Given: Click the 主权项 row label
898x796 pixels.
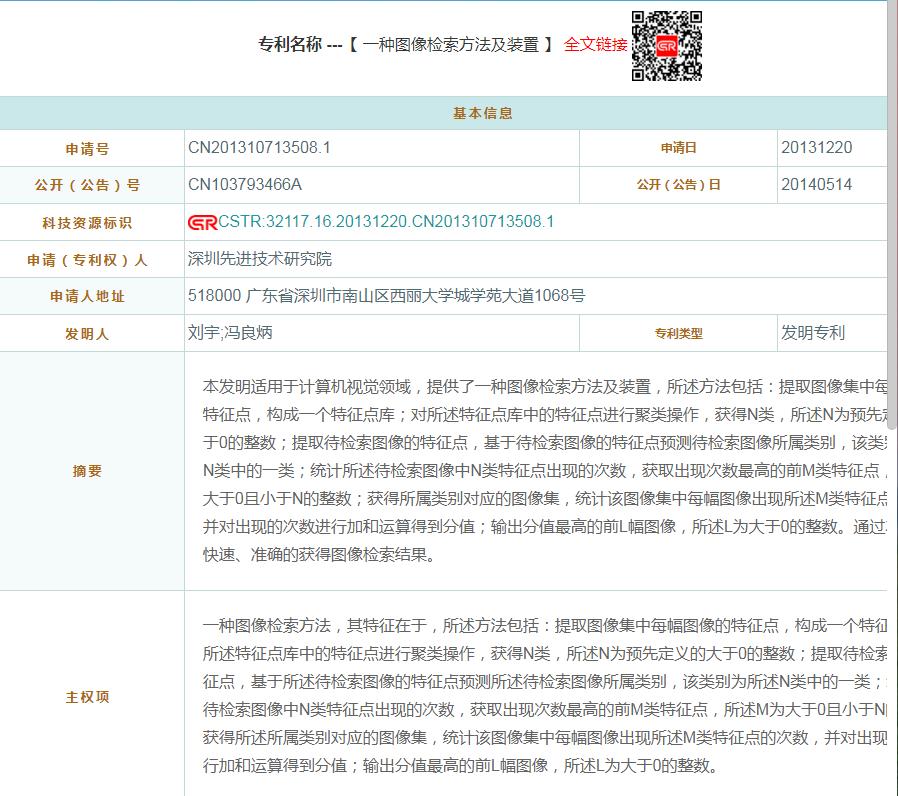Looking at the screenshot, I should point(87,697).
